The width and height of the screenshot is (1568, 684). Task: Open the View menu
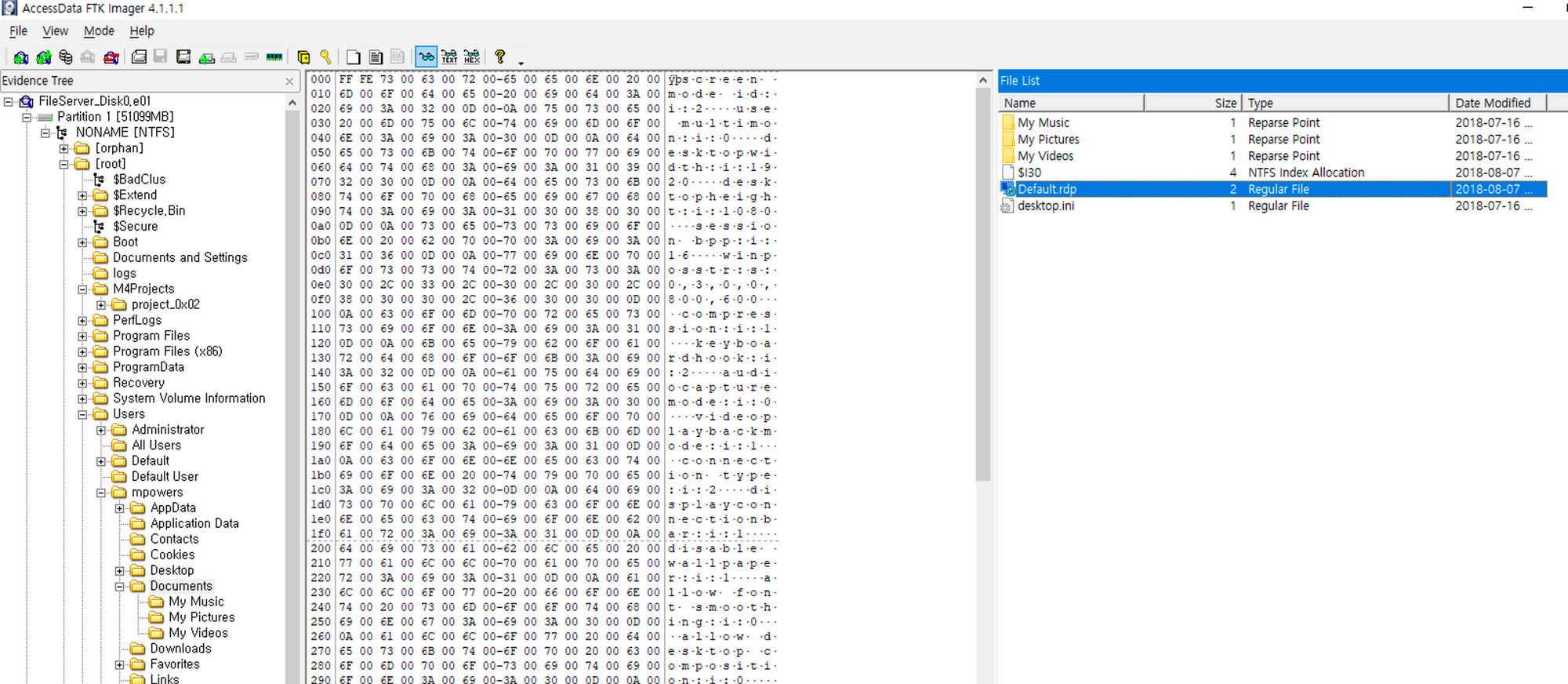coord(55,31)
